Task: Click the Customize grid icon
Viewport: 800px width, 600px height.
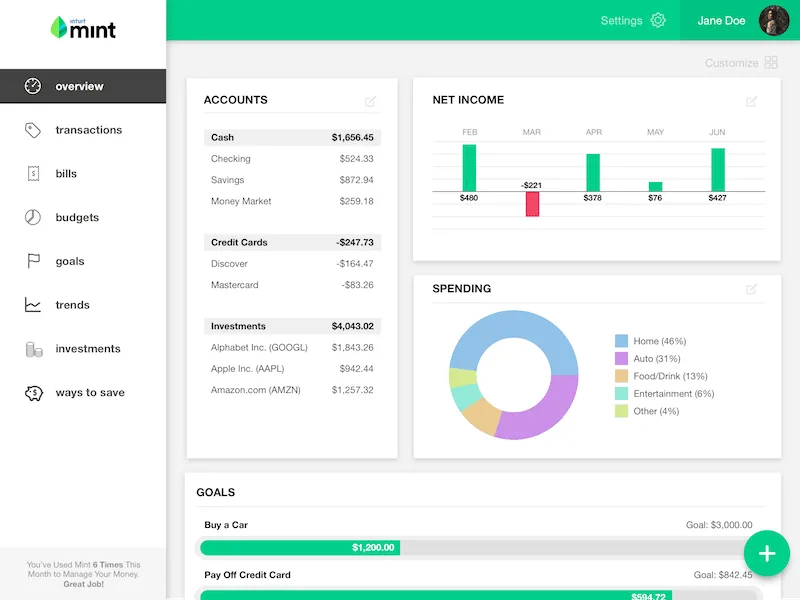Action: click(x=771, y=63)
